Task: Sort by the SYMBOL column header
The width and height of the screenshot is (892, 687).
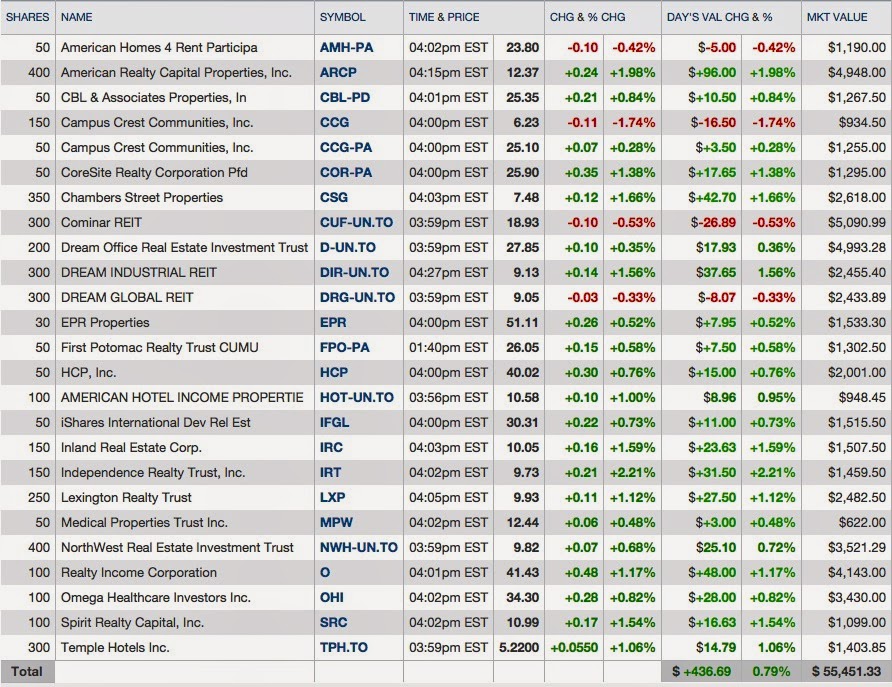Action: point(342,18)
